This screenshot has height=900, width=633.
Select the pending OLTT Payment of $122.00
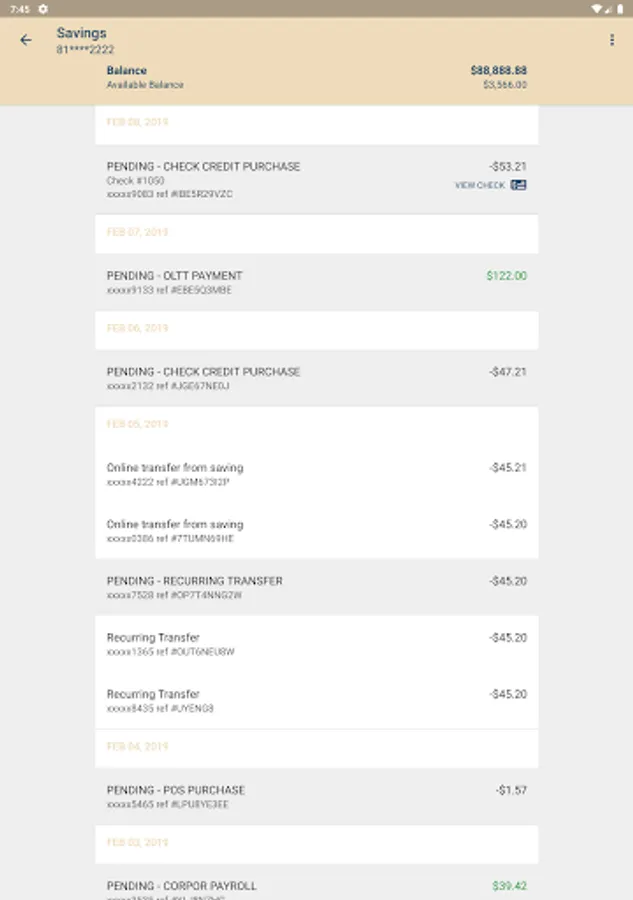point(316,282)
